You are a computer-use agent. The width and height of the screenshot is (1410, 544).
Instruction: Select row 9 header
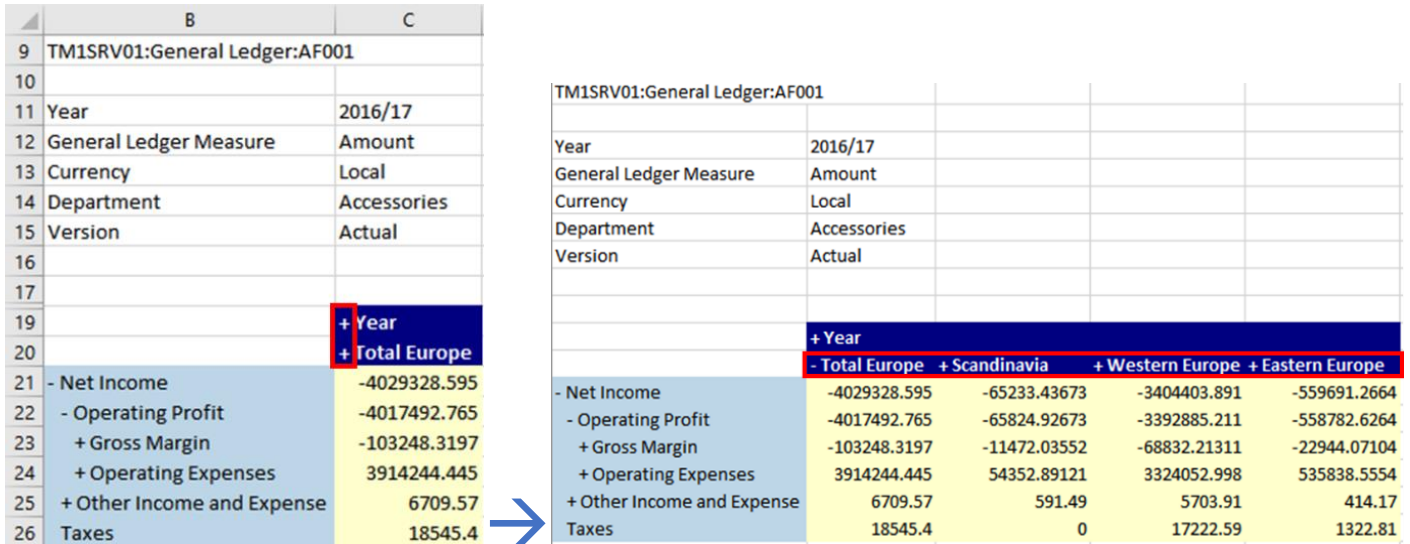point(23,51)
